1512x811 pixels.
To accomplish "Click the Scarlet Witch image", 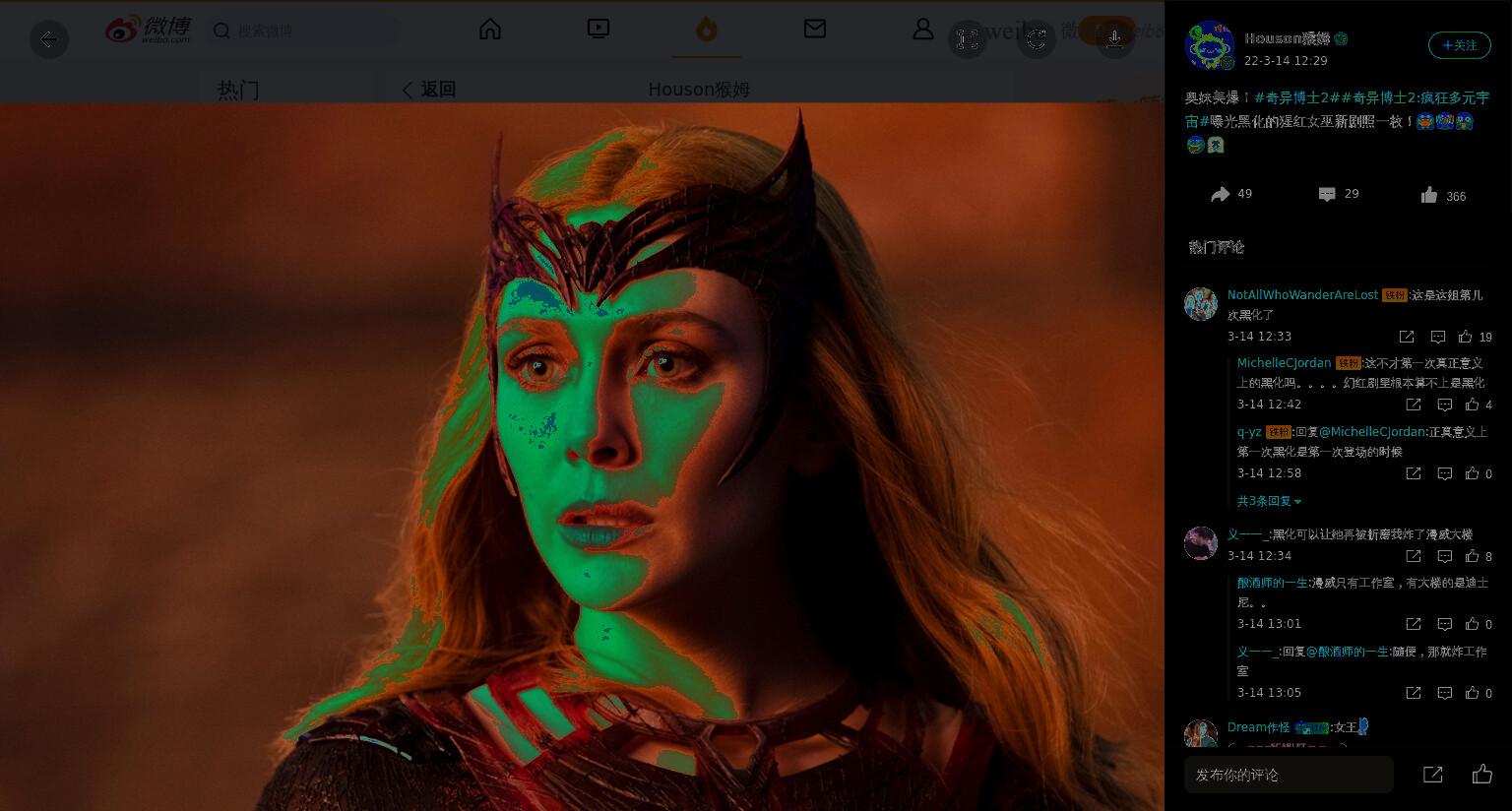I will (582, 457).
